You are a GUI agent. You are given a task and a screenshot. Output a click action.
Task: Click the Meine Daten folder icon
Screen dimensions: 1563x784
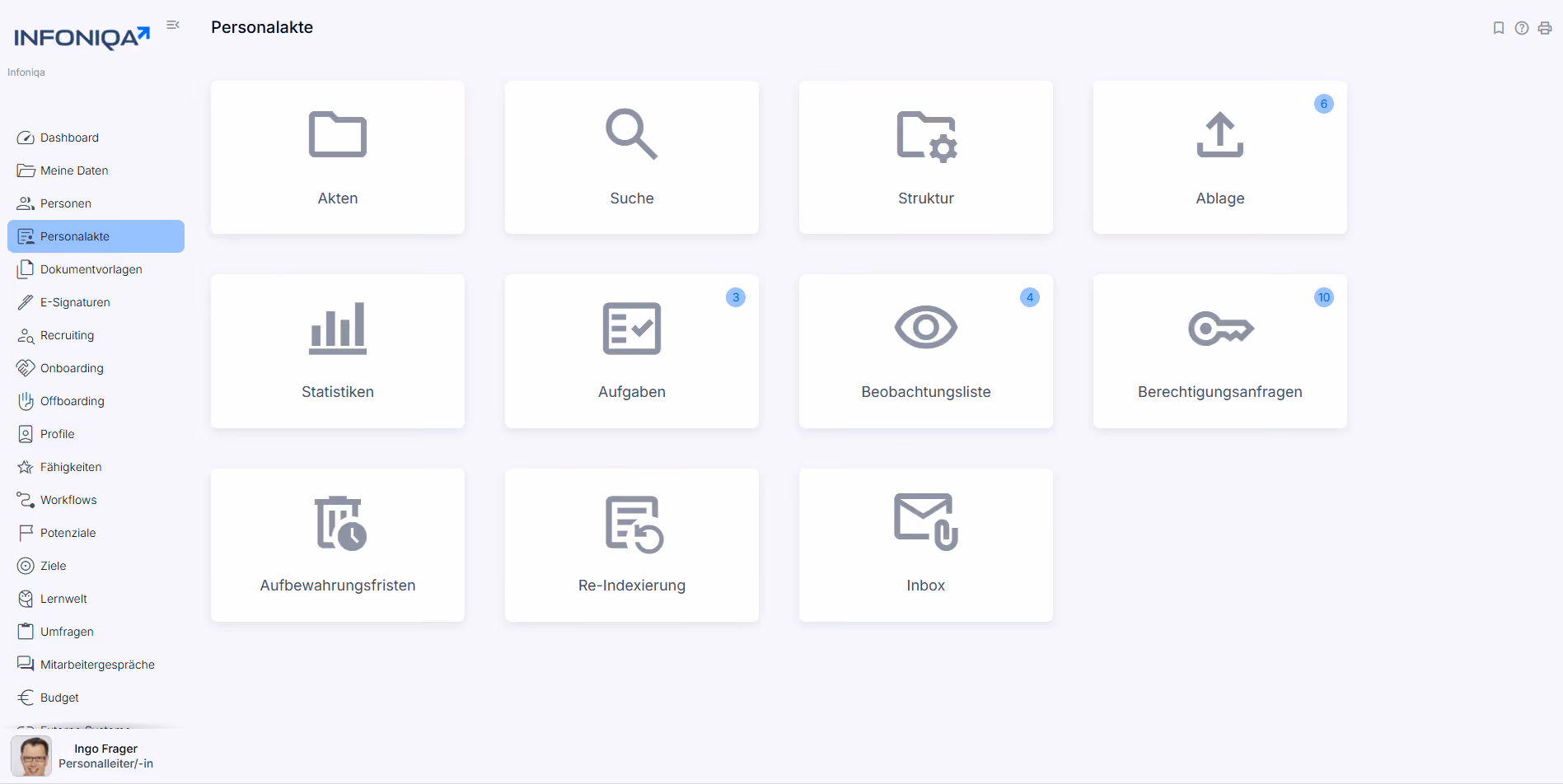point(26,170)
